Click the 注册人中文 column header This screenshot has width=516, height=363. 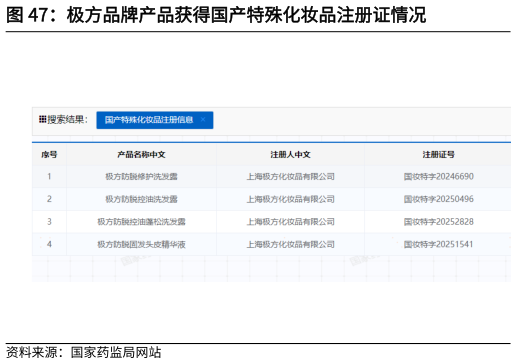pos(290,154)
